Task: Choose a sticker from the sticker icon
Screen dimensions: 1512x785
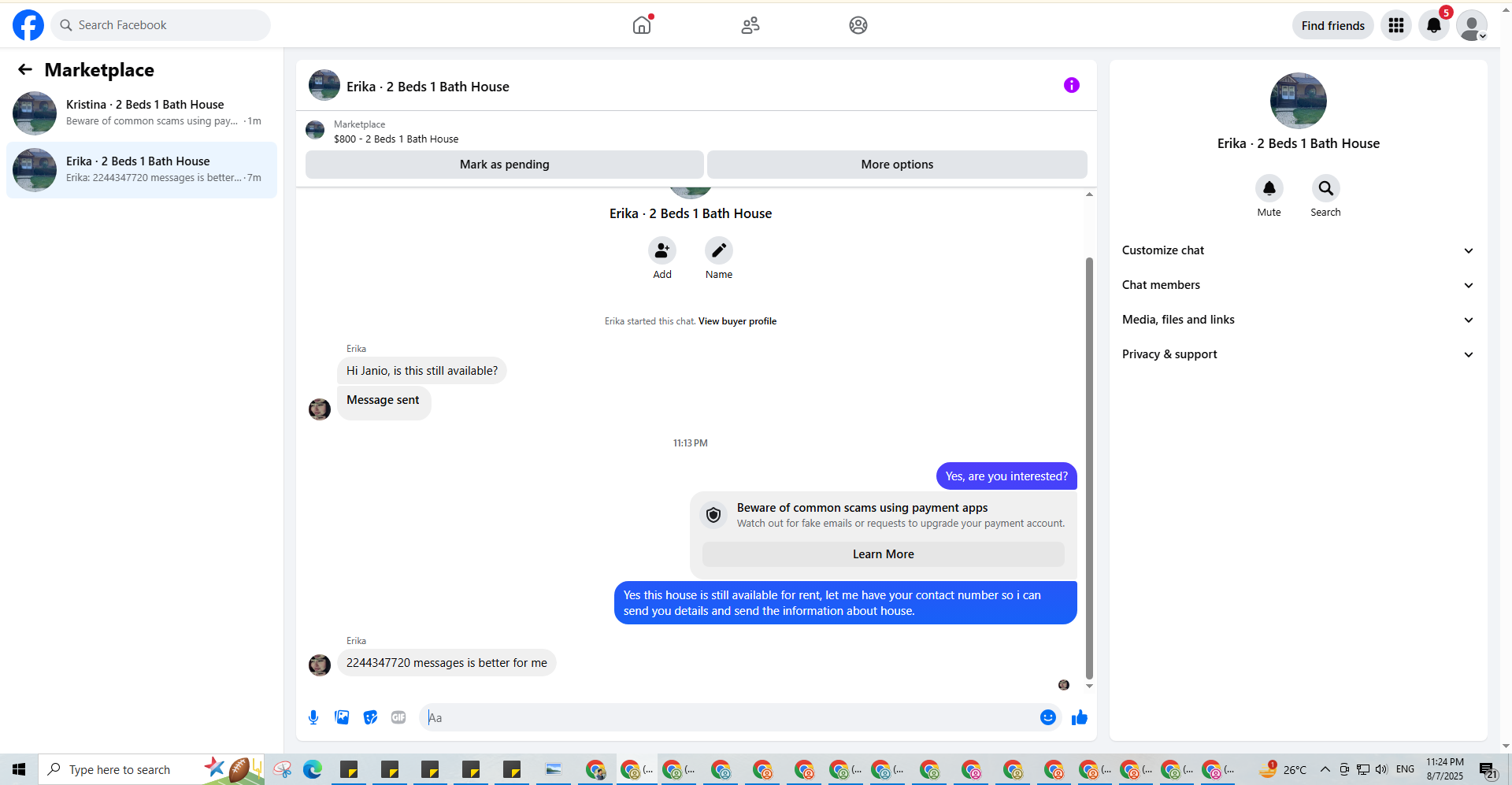Action: (x=370, y=717)
